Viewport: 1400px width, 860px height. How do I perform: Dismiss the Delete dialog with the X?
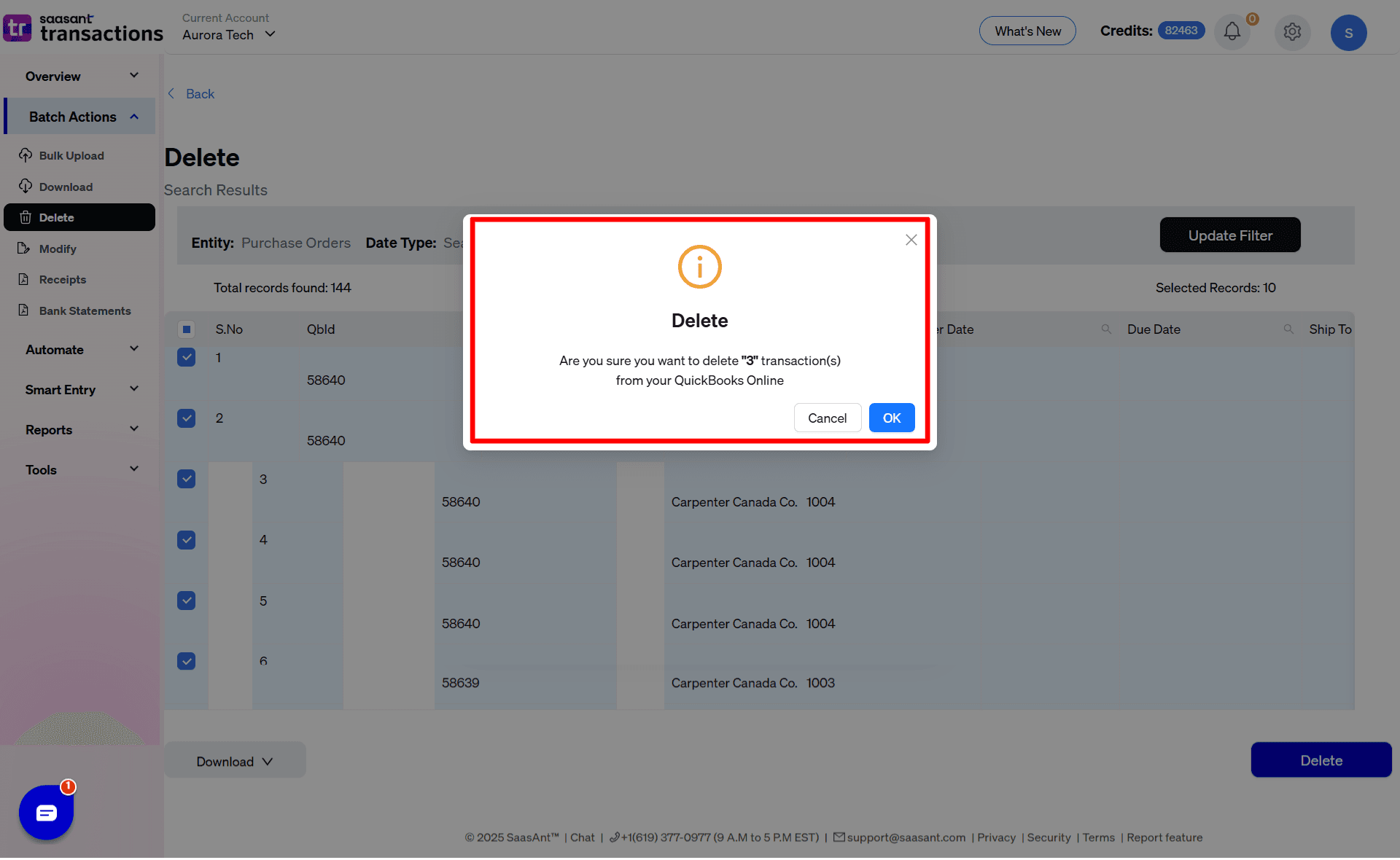(910, 240)
